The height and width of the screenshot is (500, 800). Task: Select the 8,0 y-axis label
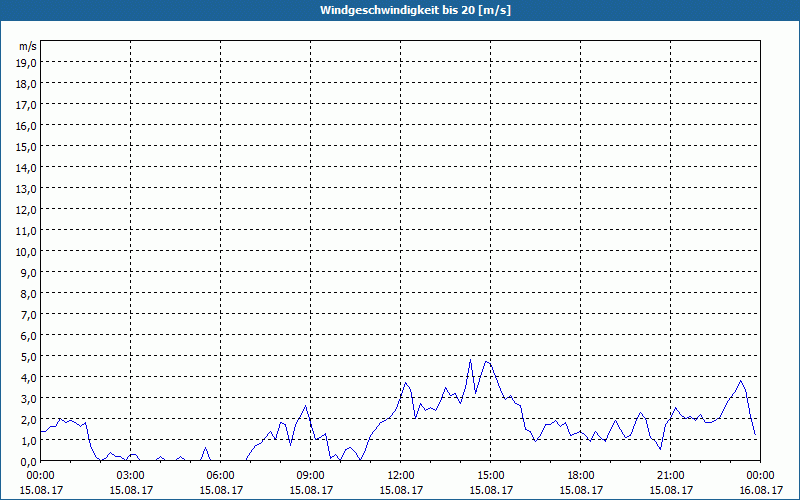(29, 293)
